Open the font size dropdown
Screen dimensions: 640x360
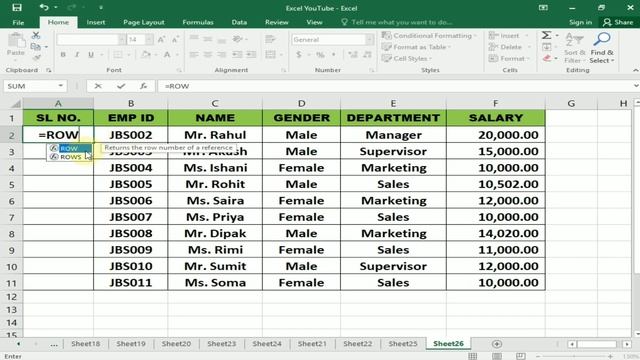(149, 40)
